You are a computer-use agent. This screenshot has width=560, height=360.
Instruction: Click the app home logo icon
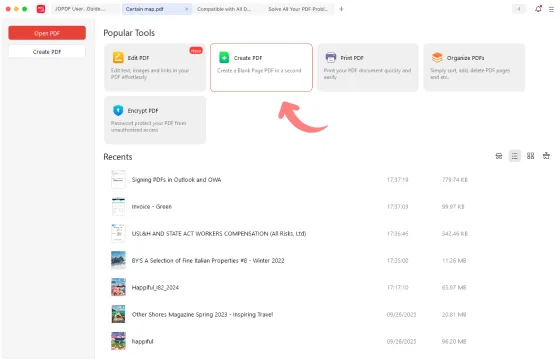41,9
